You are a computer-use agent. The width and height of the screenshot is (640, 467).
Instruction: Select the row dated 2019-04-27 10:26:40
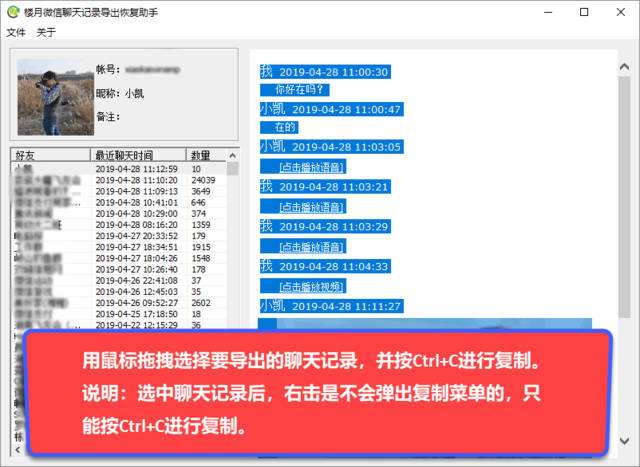(x=118, y=269)
